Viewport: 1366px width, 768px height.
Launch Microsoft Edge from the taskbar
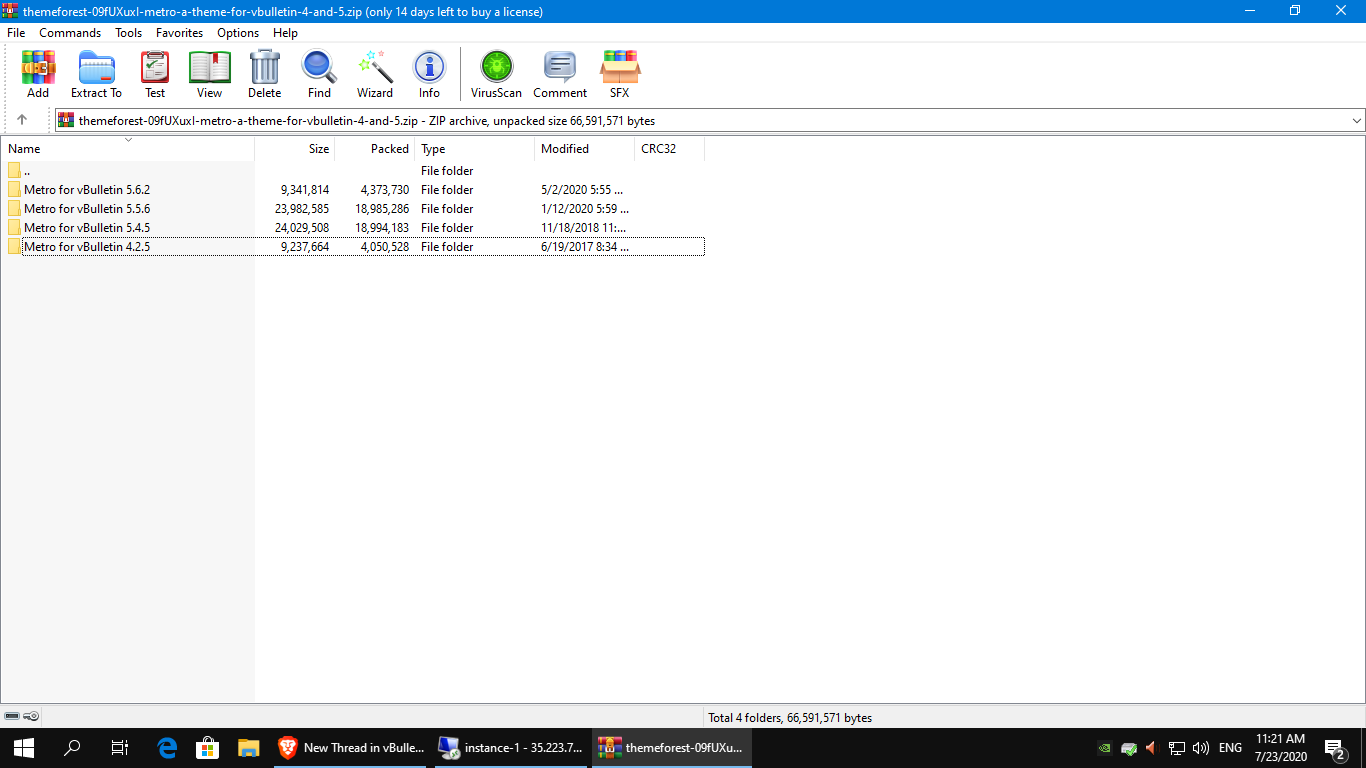pyautogui.click(x=168, y=747)
